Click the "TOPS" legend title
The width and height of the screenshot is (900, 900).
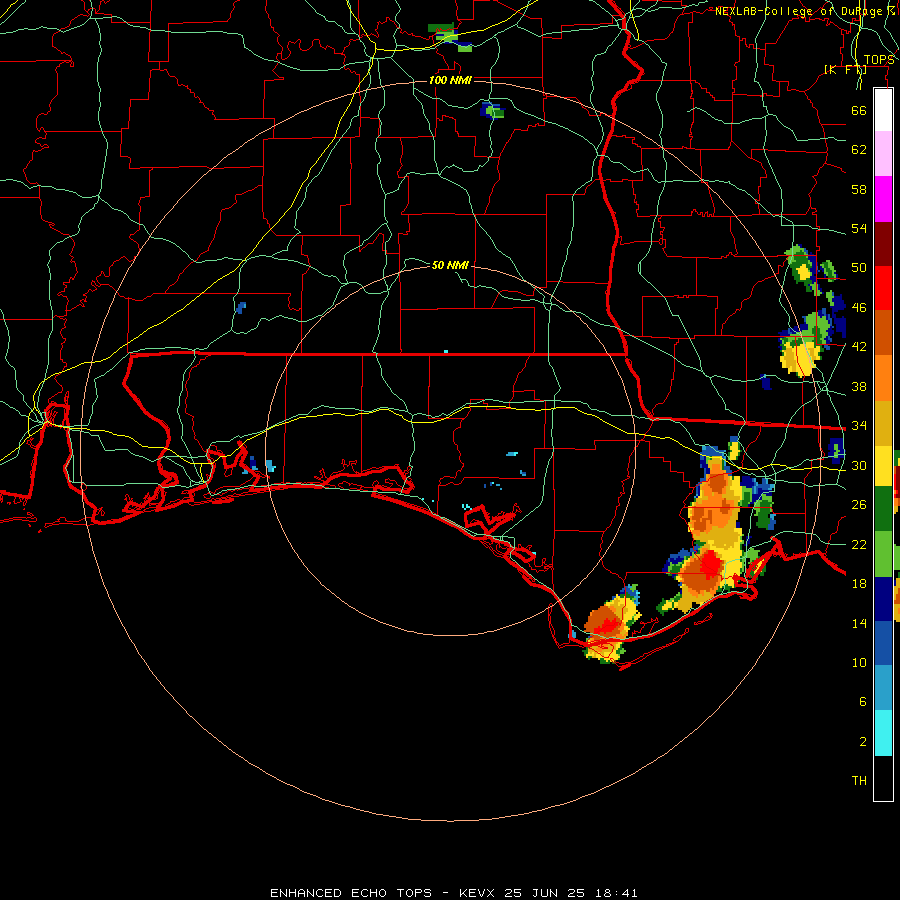[x=879, y=60]
